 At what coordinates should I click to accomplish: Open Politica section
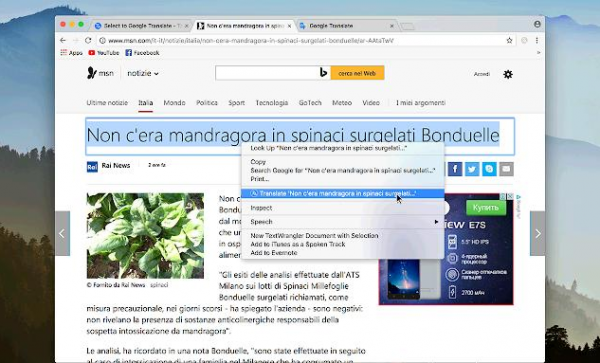[x=207, y=103]
